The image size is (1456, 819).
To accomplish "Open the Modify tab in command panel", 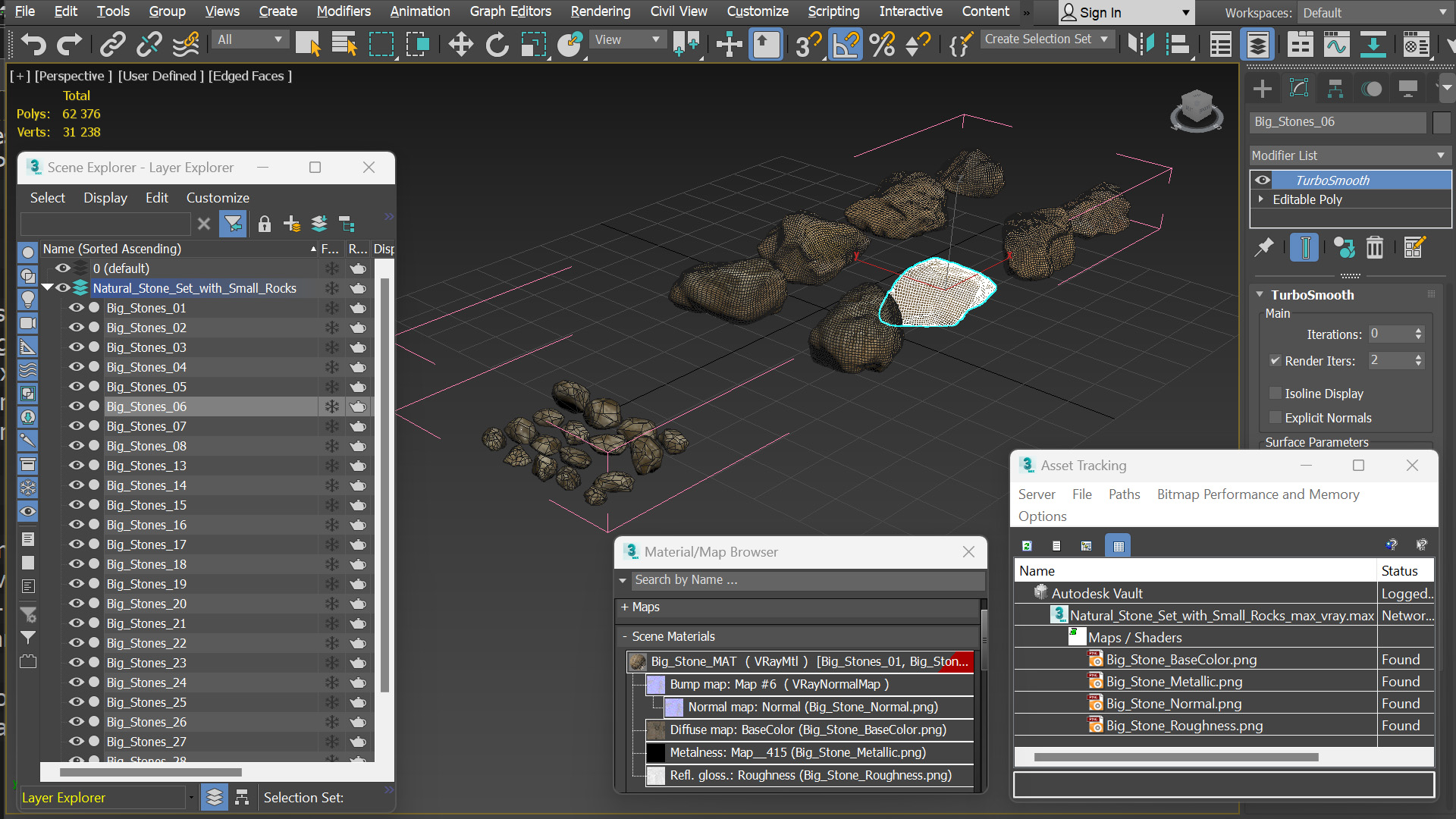I will tap(1299, 89).
